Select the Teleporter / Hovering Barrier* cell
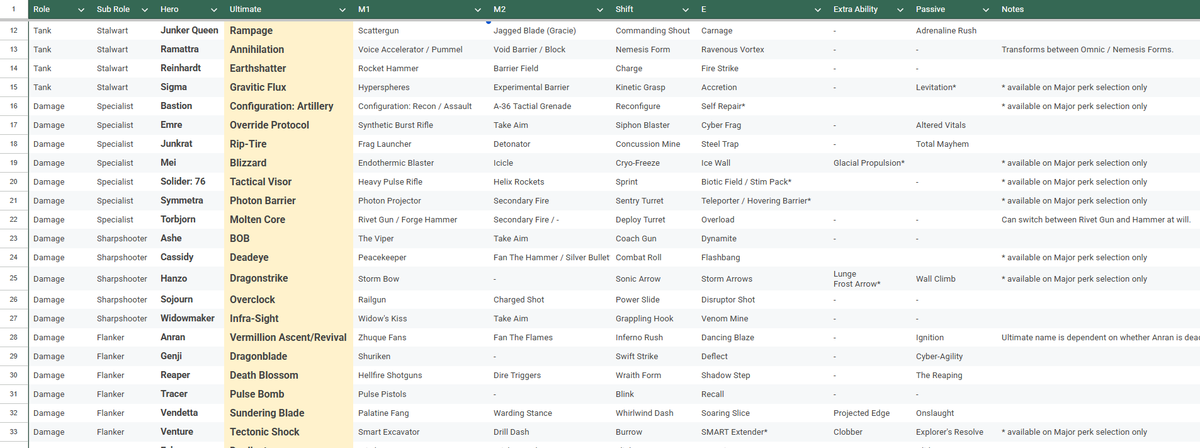The width and height of the screenshot is (1200, 448). coord(763,201)
